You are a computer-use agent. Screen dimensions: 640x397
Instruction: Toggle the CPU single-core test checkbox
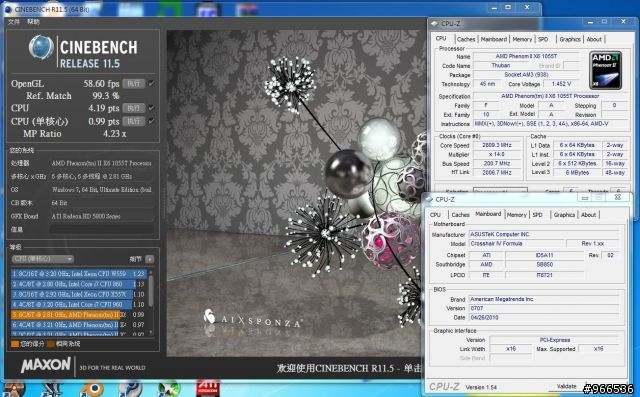(151, 121)
